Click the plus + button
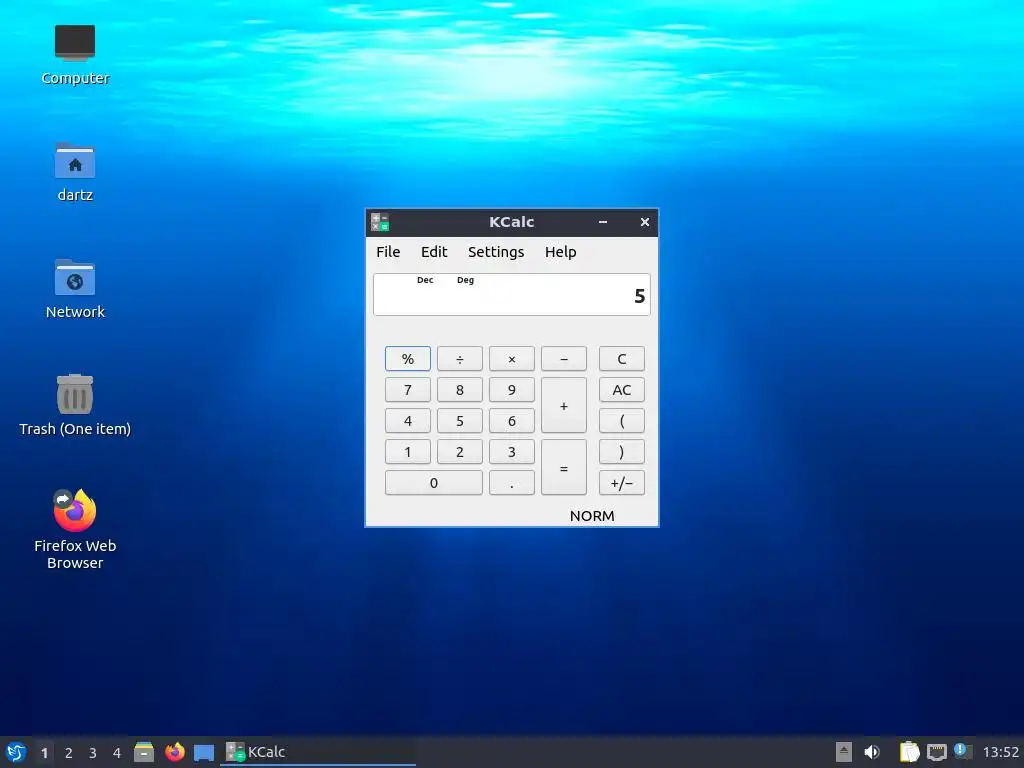 coord(564,406)
